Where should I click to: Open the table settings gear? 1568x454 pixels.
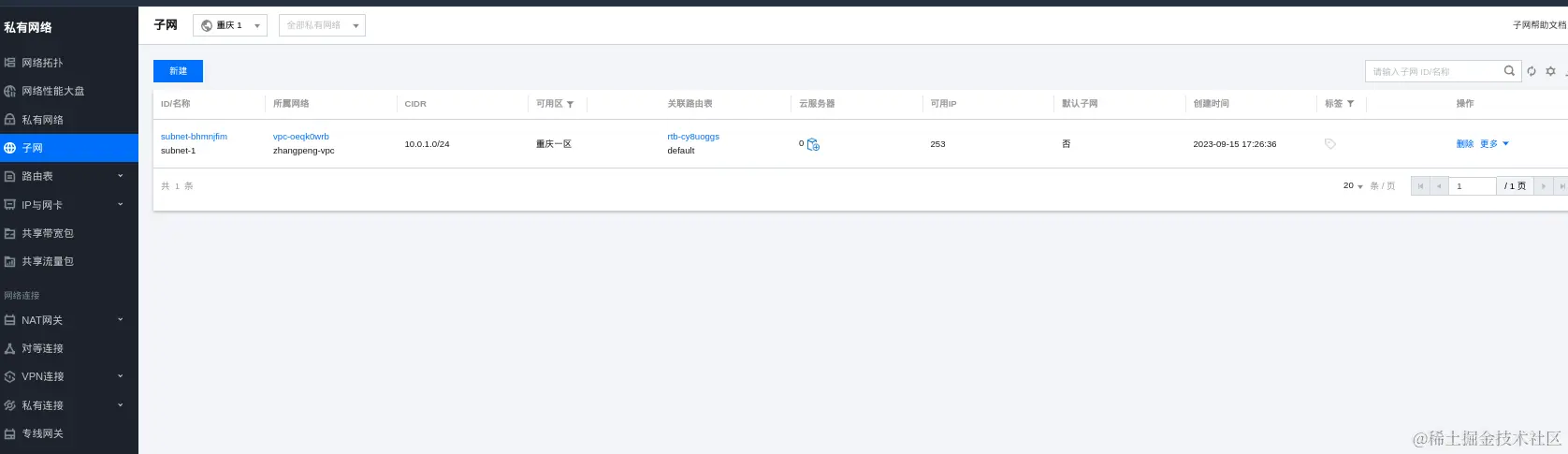(1550, 71)
